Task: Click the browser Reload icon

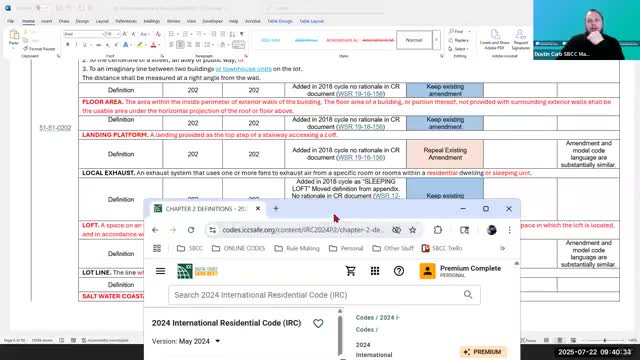Action: 191,230
